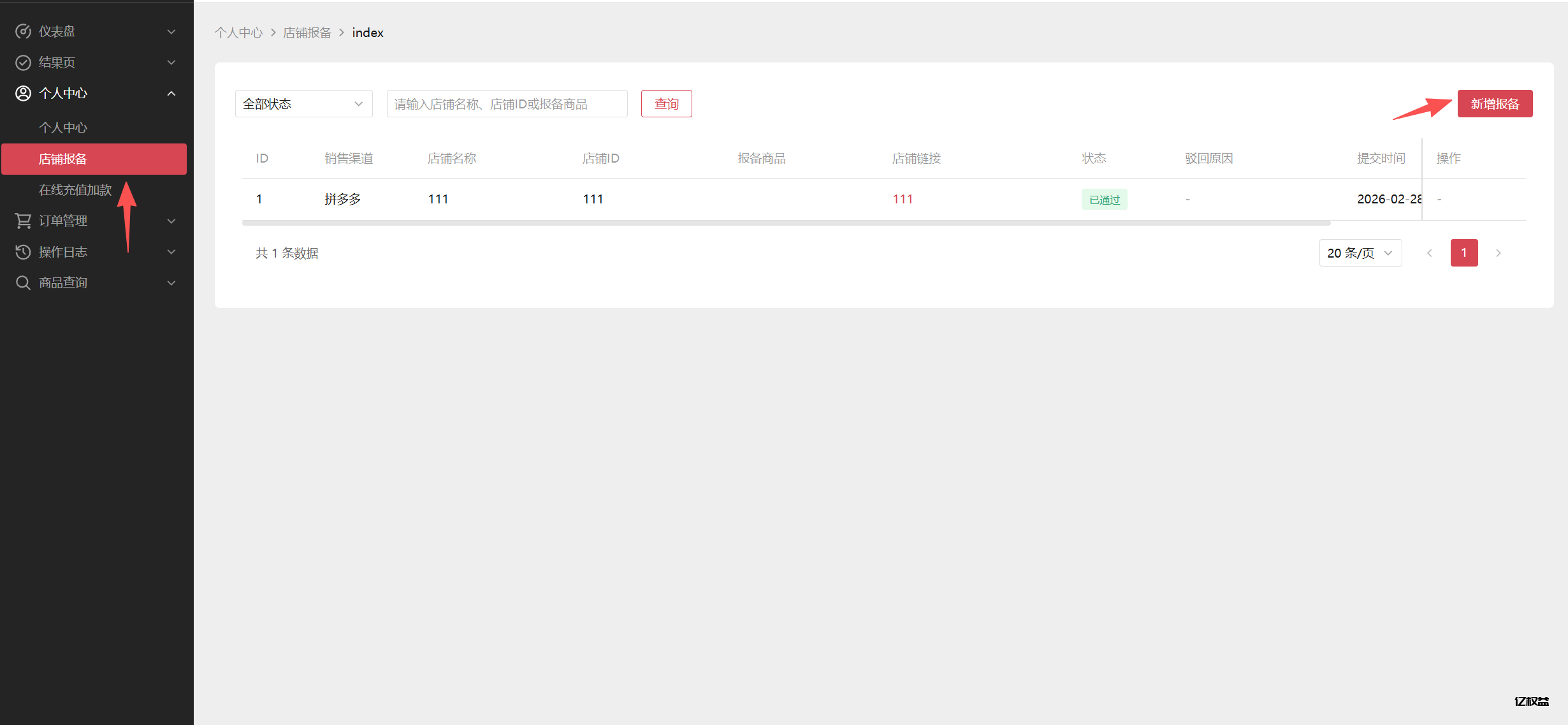Open the red 111 store link
1568x725 pixels.
pyautogui.click(x=902, y=199)
